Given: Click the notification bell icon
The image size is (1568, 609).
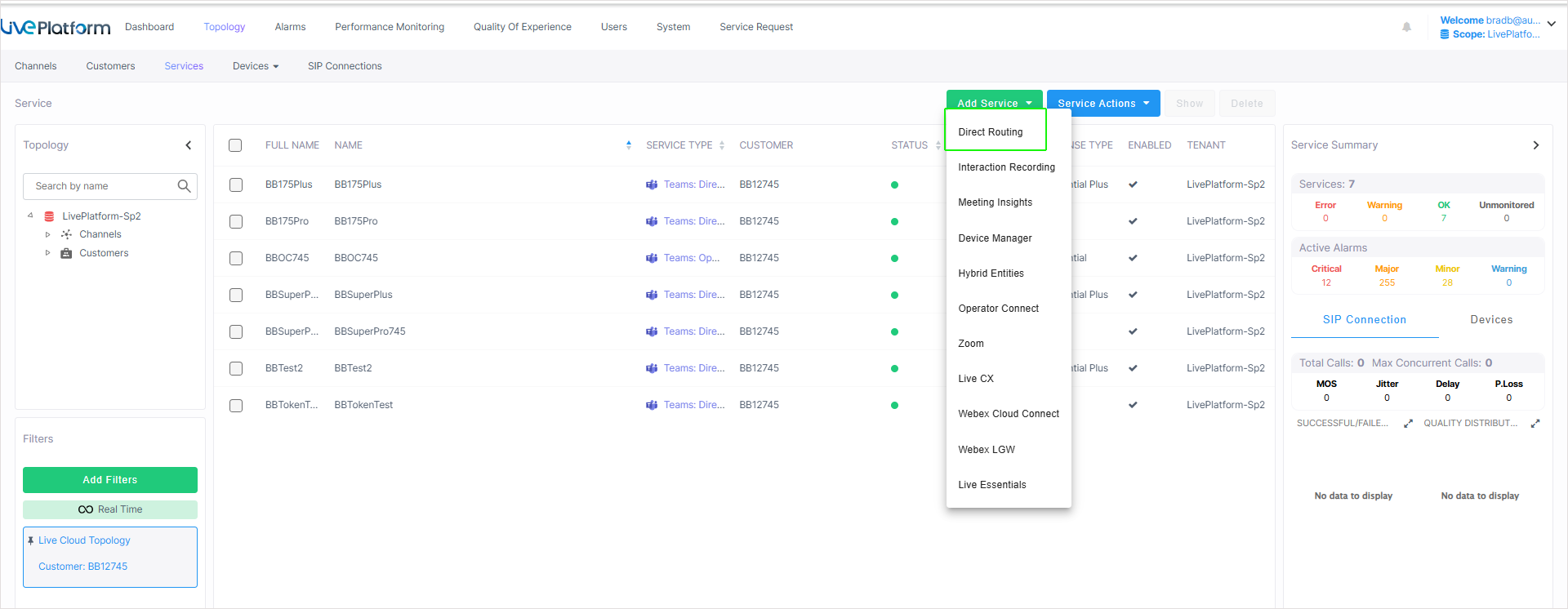Looking at the screenshot, I should (x=1406, y=27).
